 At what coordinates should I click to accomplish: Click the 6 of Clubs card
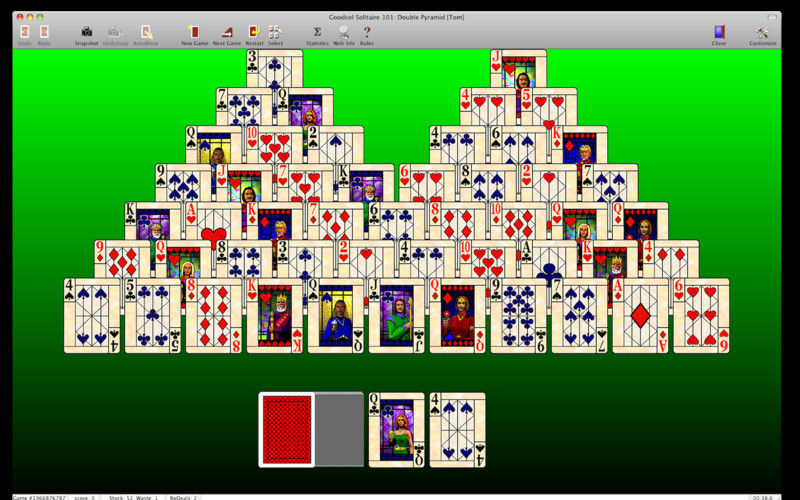coord(396,221)
